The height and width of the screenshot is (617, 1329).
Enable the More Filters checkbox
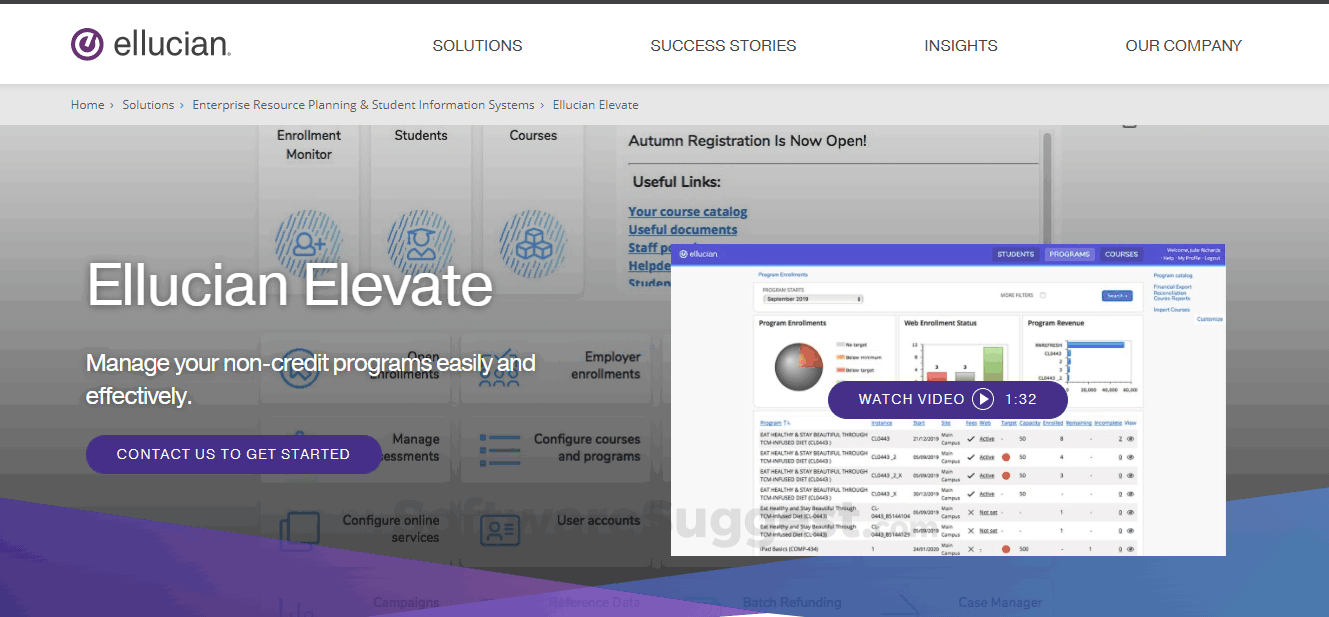tap(1043, 293)
